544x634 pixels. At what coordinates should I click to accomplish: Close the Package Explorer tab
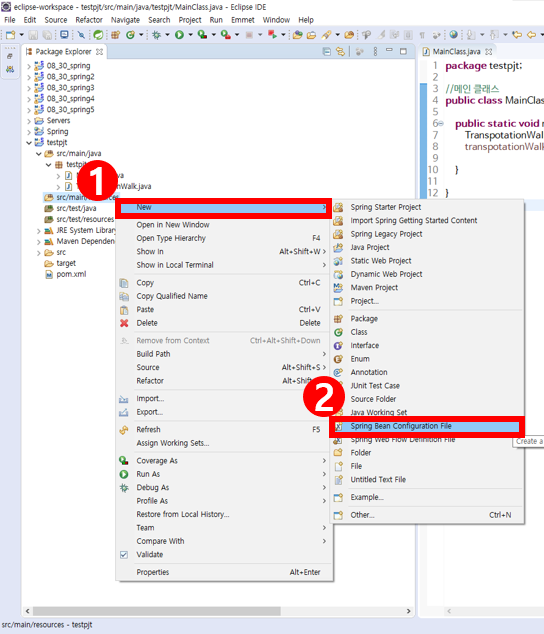(99, 52)
